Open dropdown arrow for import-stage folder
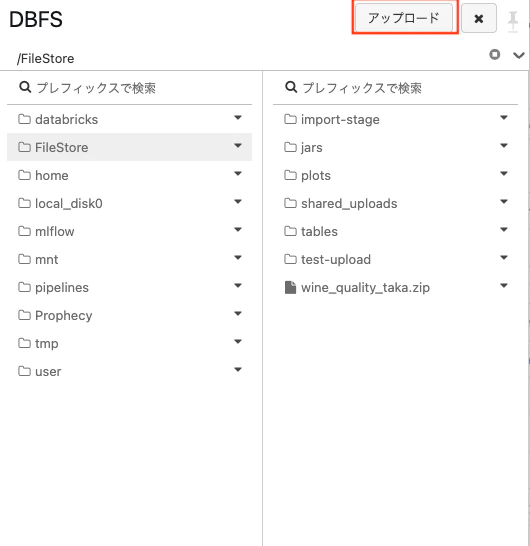Screen dimensions: 530x546 [504, 118]
